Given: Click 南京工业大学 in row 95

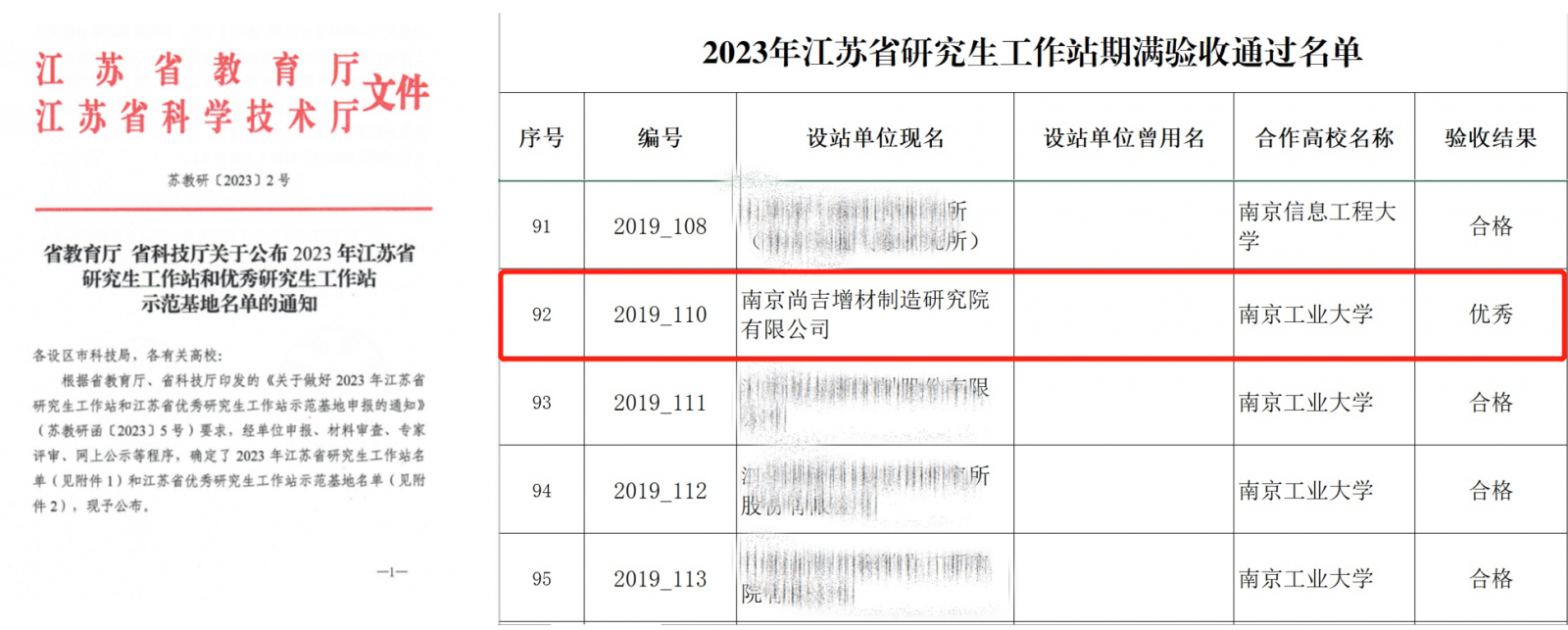Looking at the screenshot, I should (x=1305, y=579).
